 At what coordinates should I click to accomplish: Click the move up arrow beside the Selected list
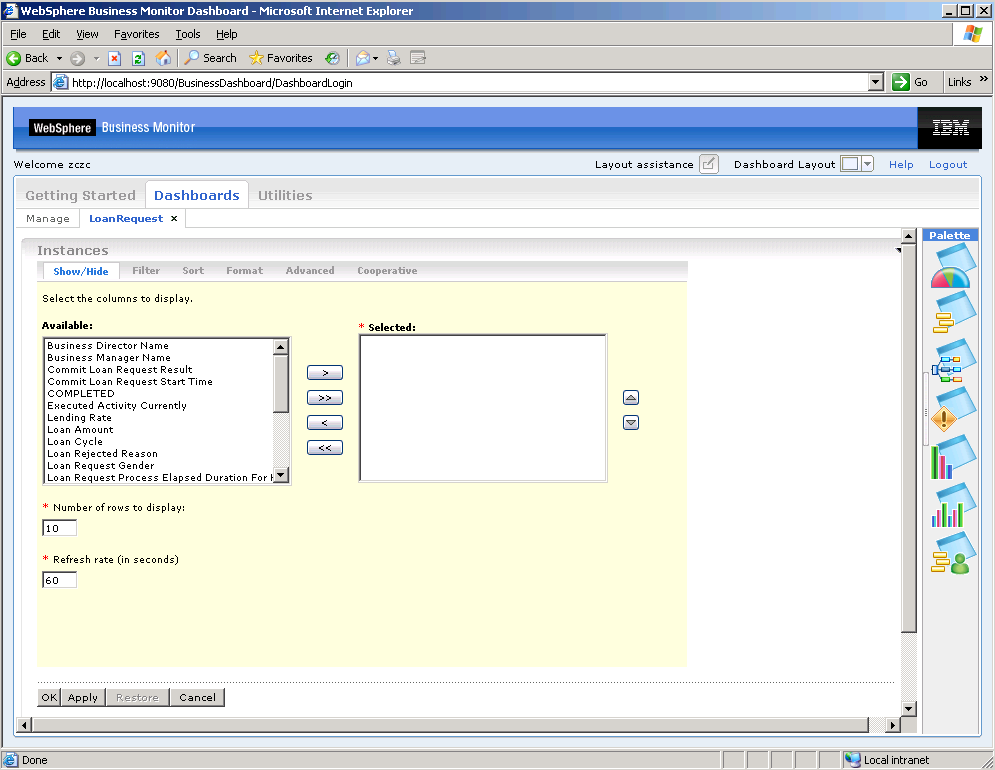click(x=631, y=398)
